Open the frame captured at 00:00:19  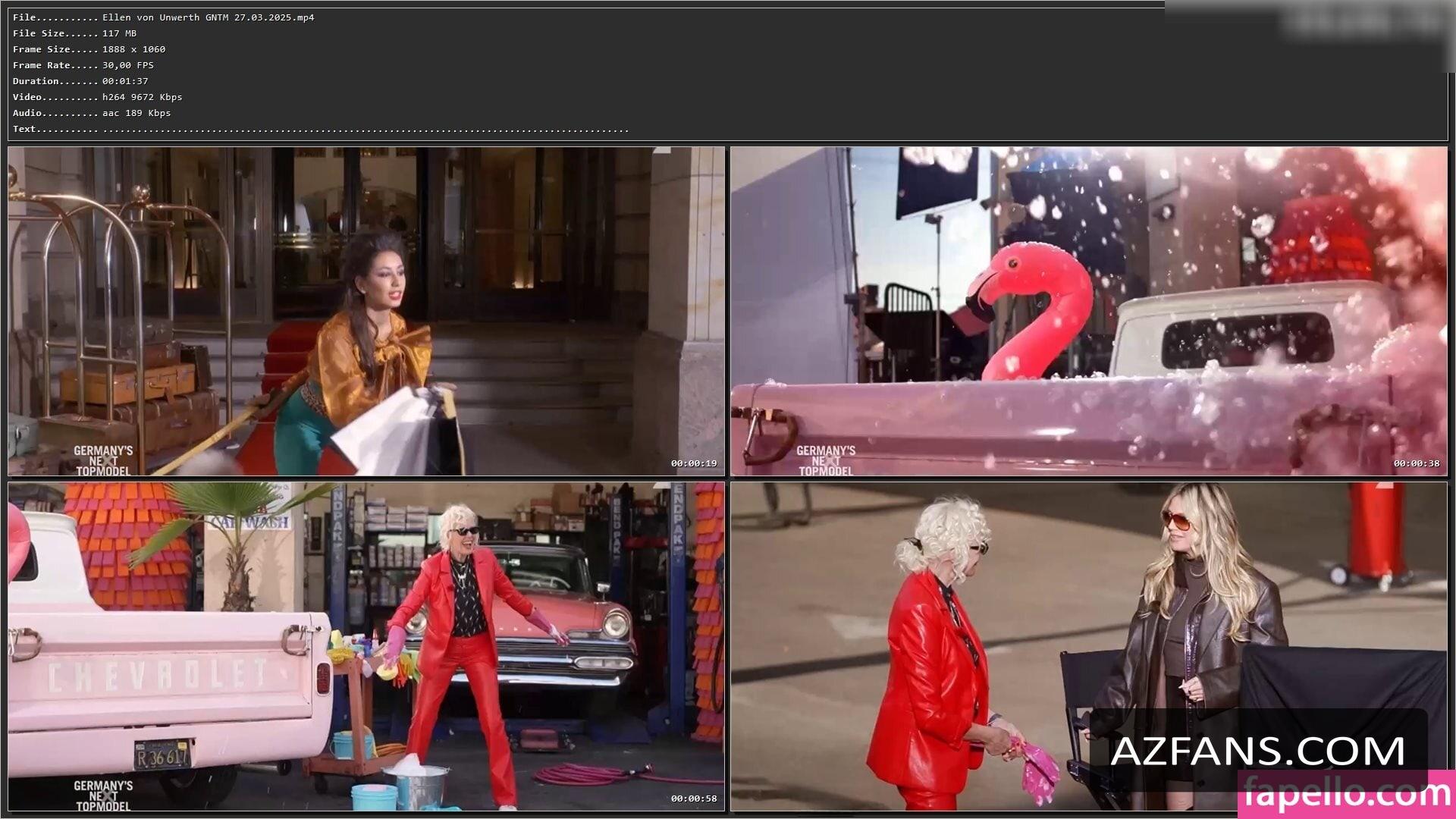pos(366,312)
